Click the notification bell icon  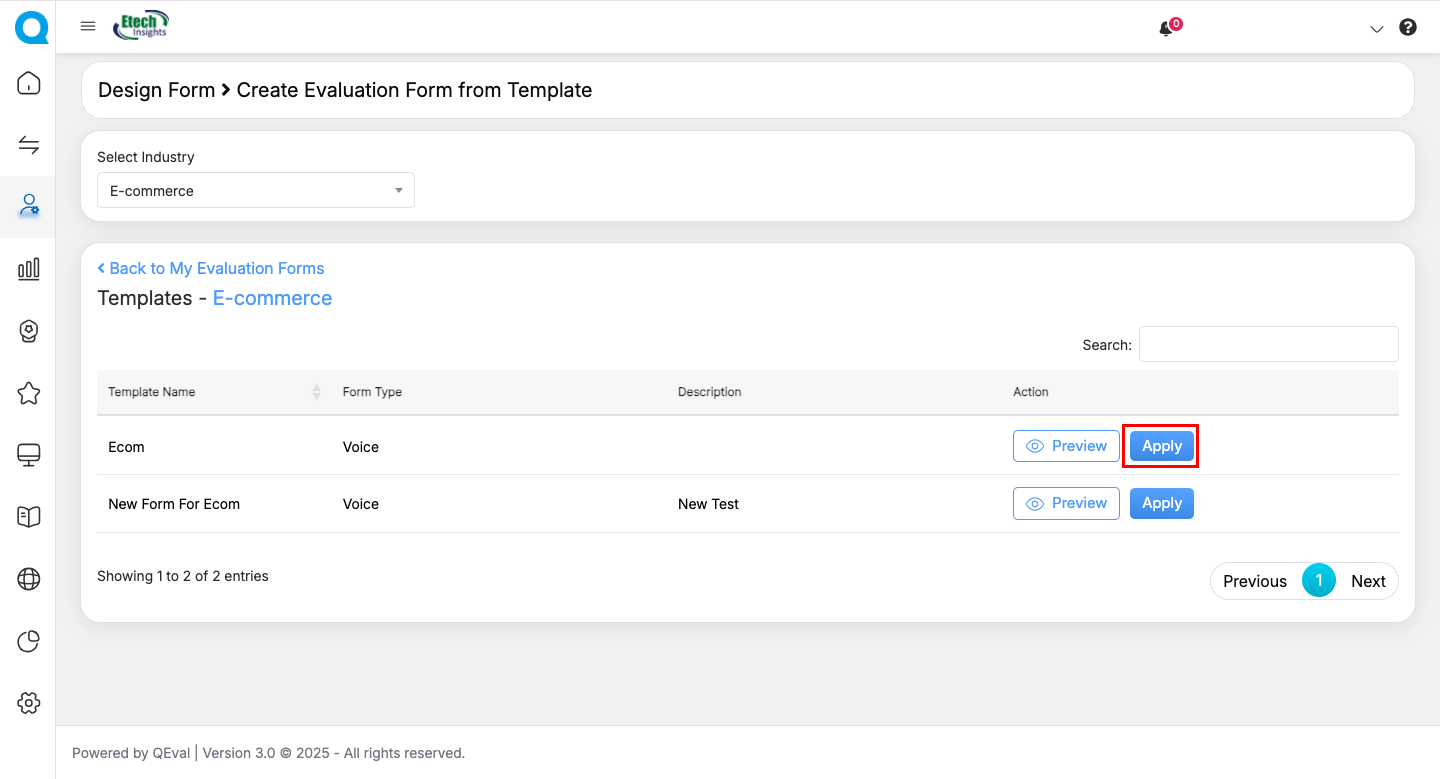[1166, 29]
